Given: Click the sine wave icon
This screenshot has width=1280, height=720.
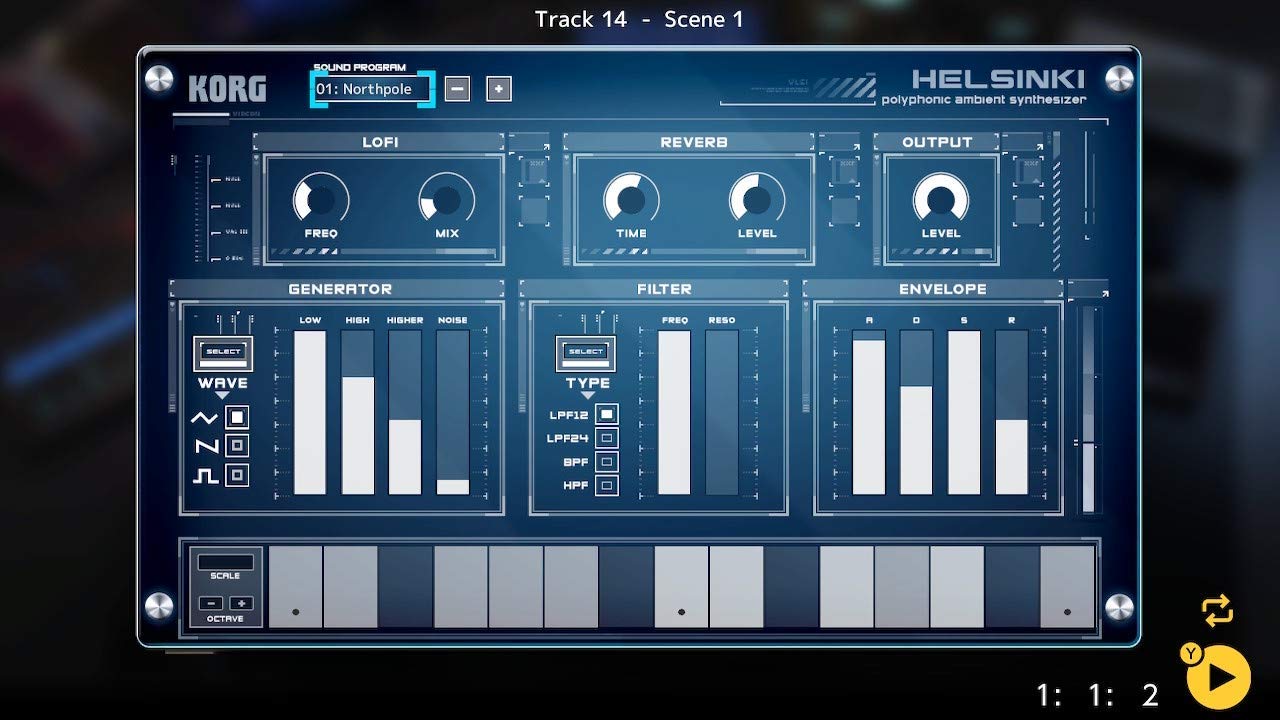Looking at the screenshot, I should pyautogui.click(x=204, y=418).
